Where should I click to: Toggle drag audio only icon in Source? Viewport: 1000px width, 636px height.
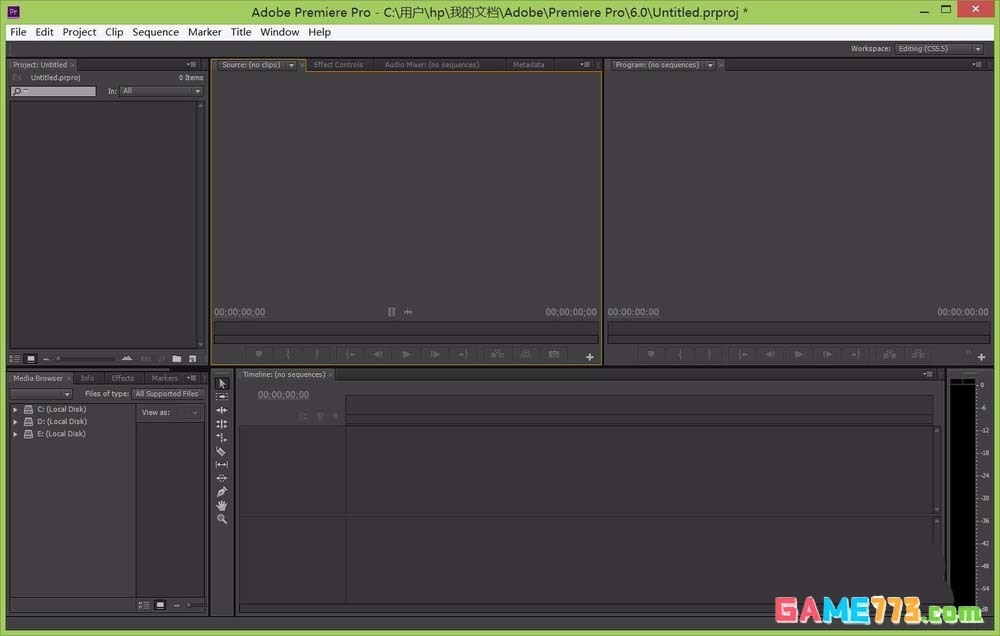(408, 312)
